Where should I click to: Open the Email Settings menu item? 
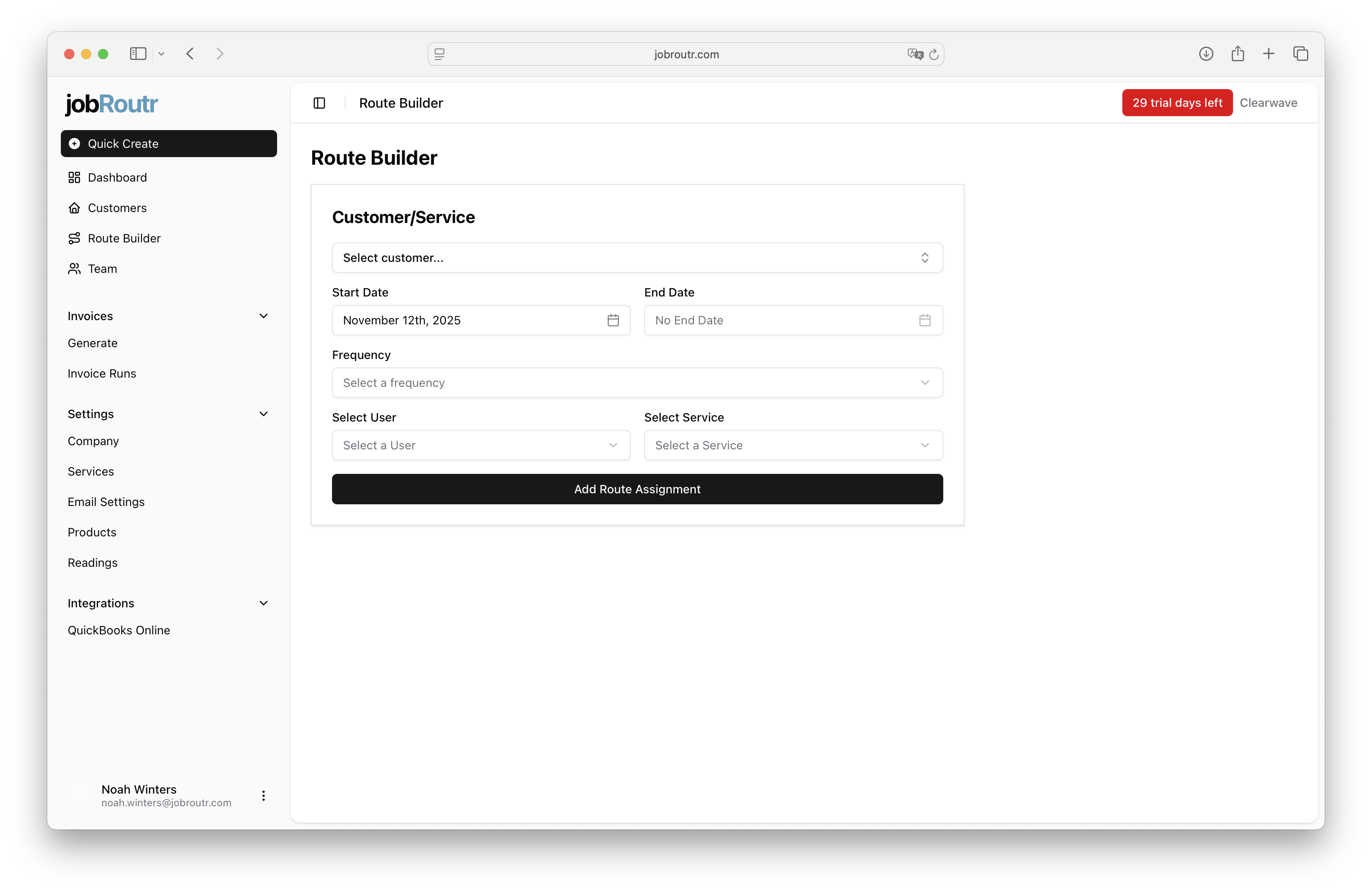(x=106, y=501)
